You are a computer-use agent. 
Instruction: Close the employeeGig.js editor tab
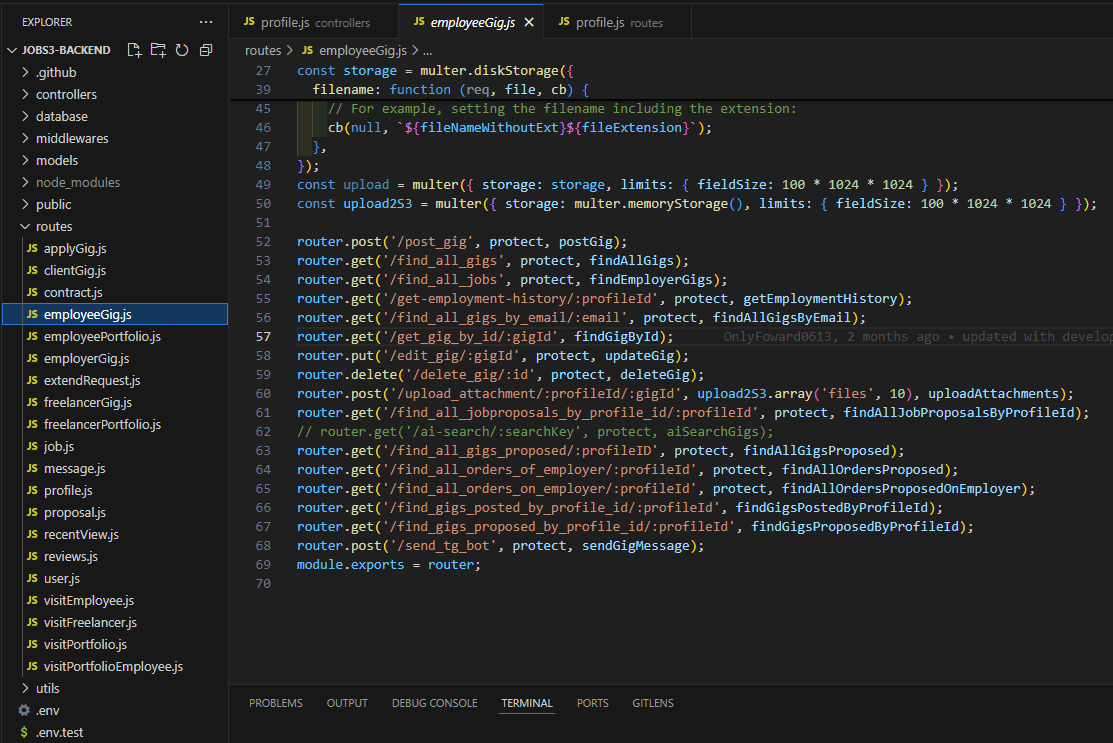click(x=529, y=23)
